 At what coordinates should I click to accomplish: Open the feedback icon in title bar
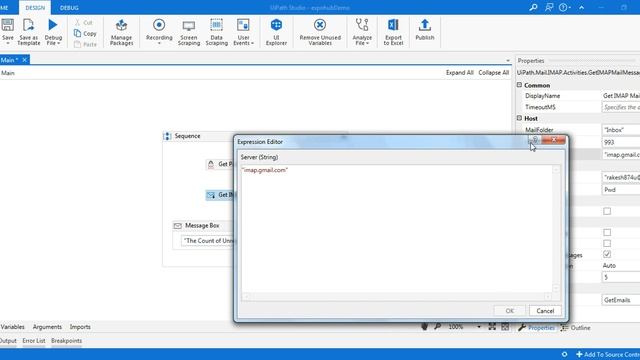[x=549, y=7]
